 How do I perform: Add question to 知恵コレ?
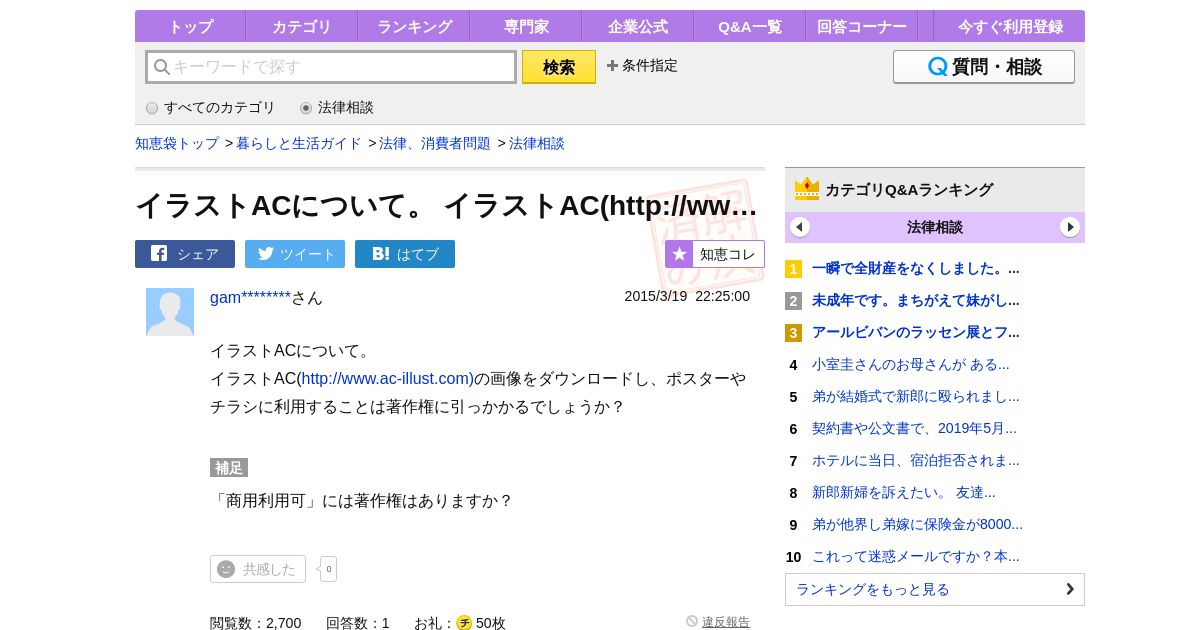(x=715, y=254)
